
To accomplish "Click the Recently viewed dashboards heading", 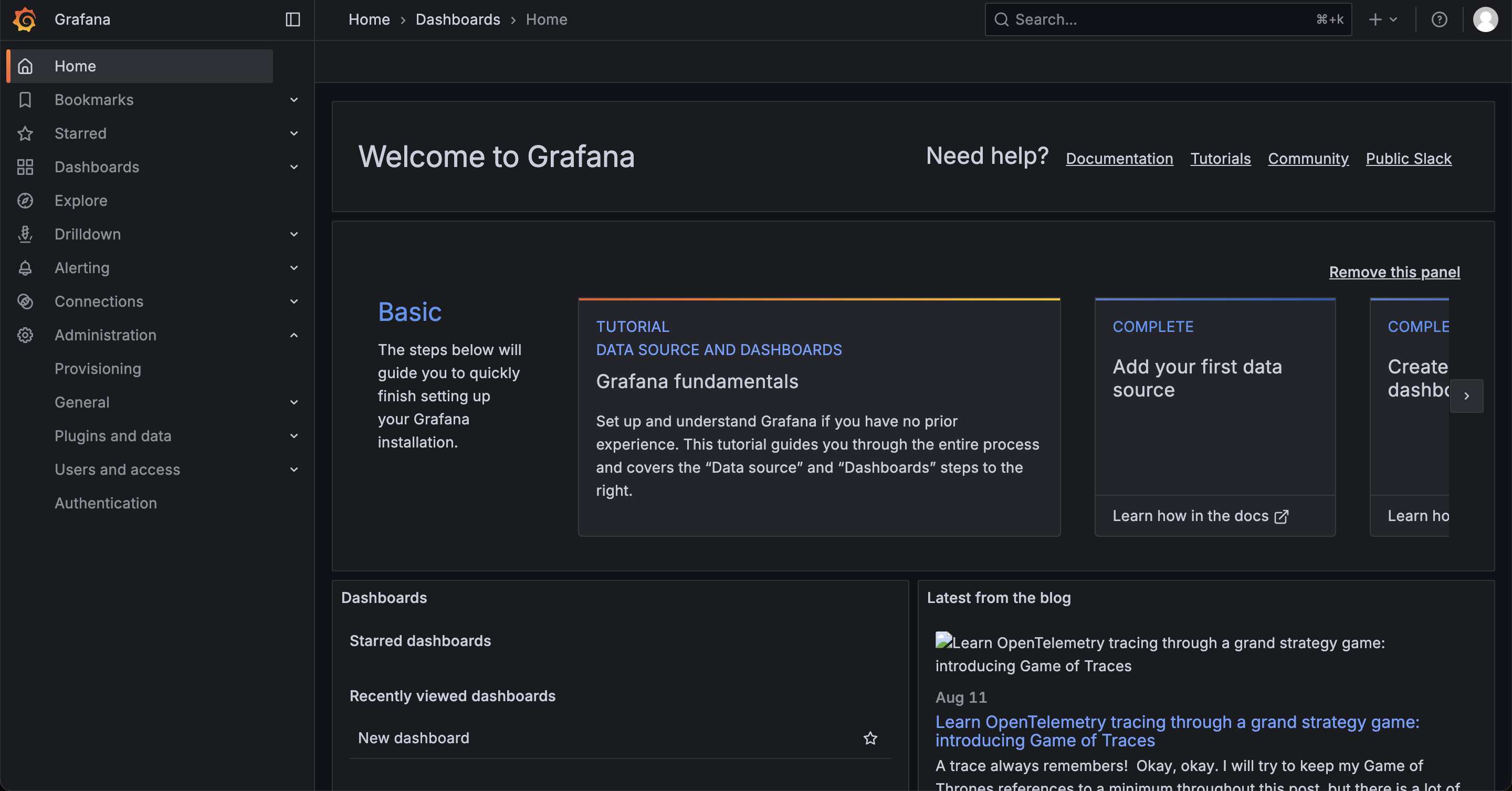I will [x=453, y=696].
